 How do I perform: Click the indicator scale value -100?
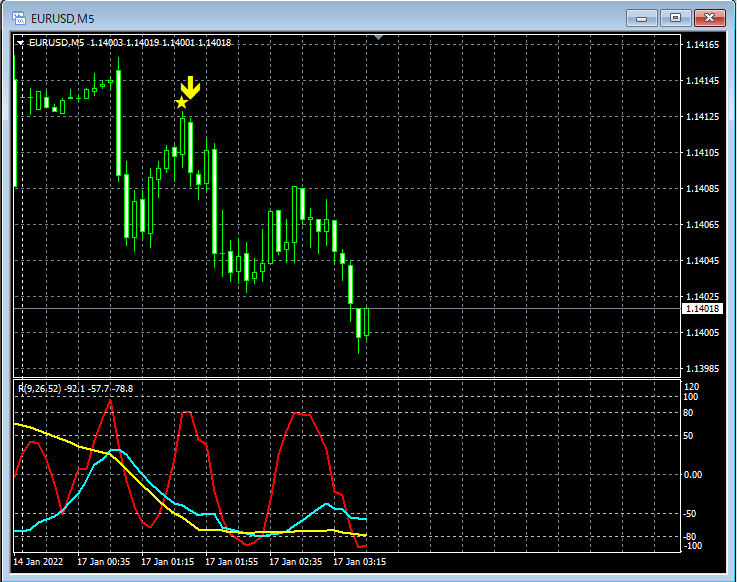692,546
